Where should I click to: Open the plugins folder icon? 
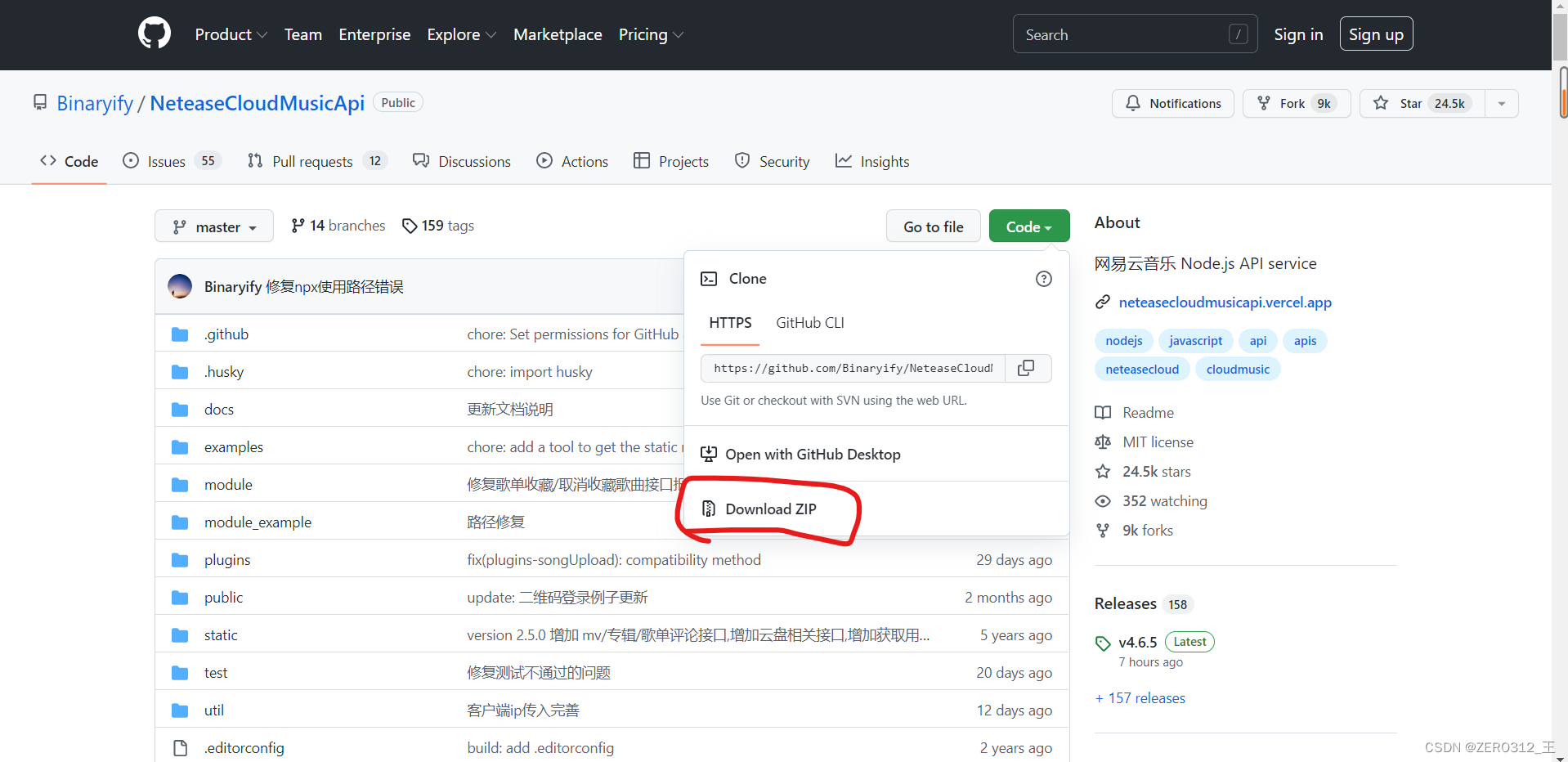[x=180, y=560]
